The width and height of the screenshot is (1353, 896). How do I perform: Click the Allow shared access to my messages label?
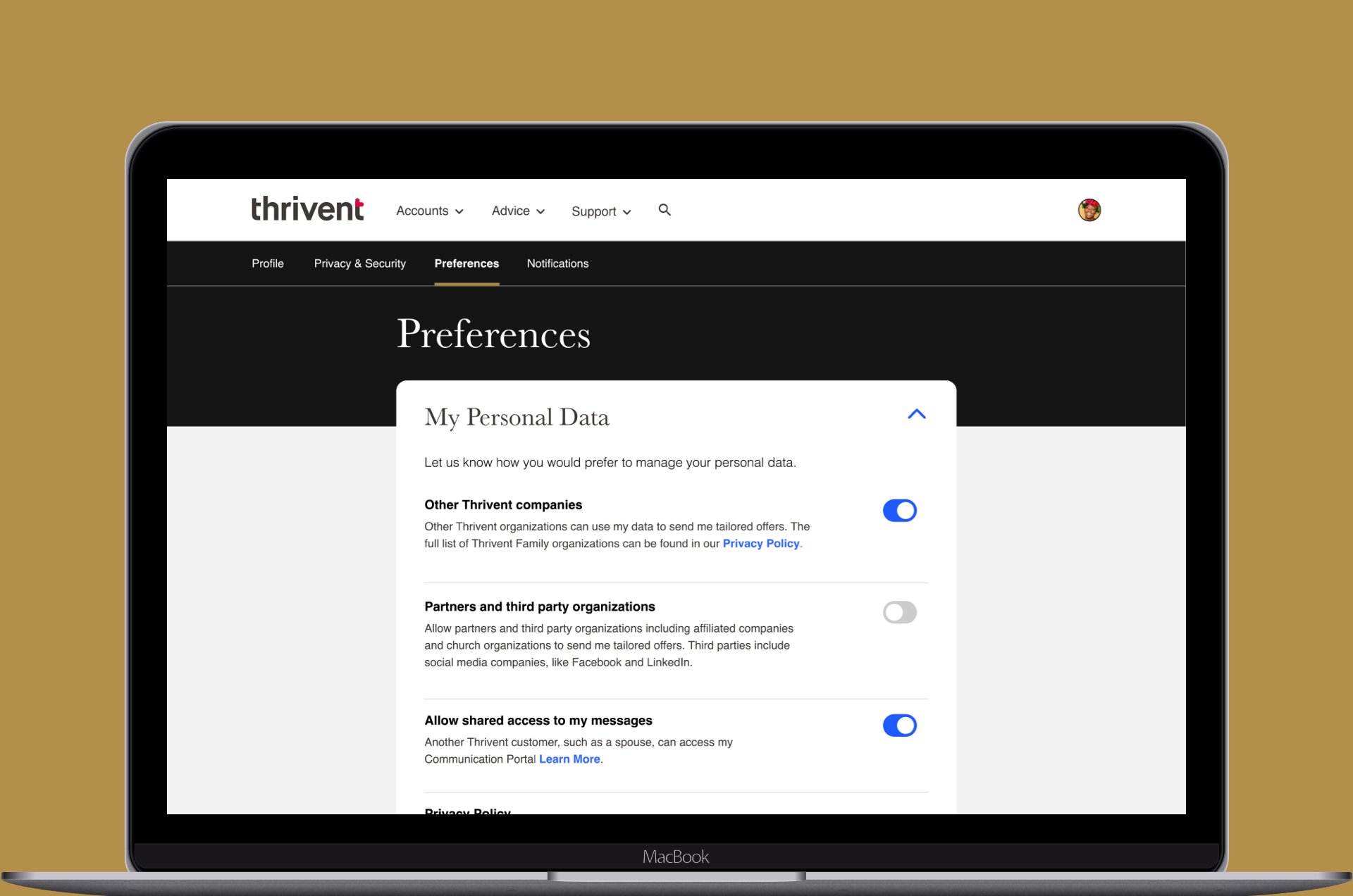[x=538, y=721]
